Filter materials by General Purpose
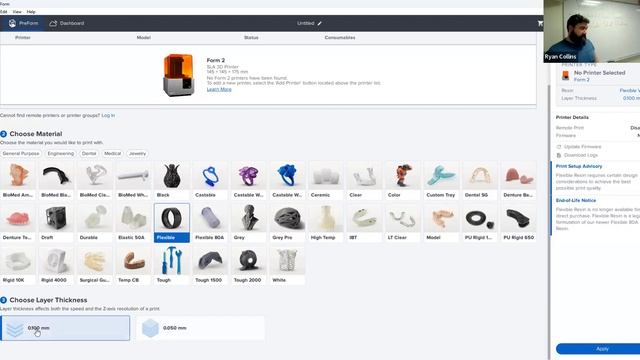Screen dimensions: 640x360 click(21, 153)
